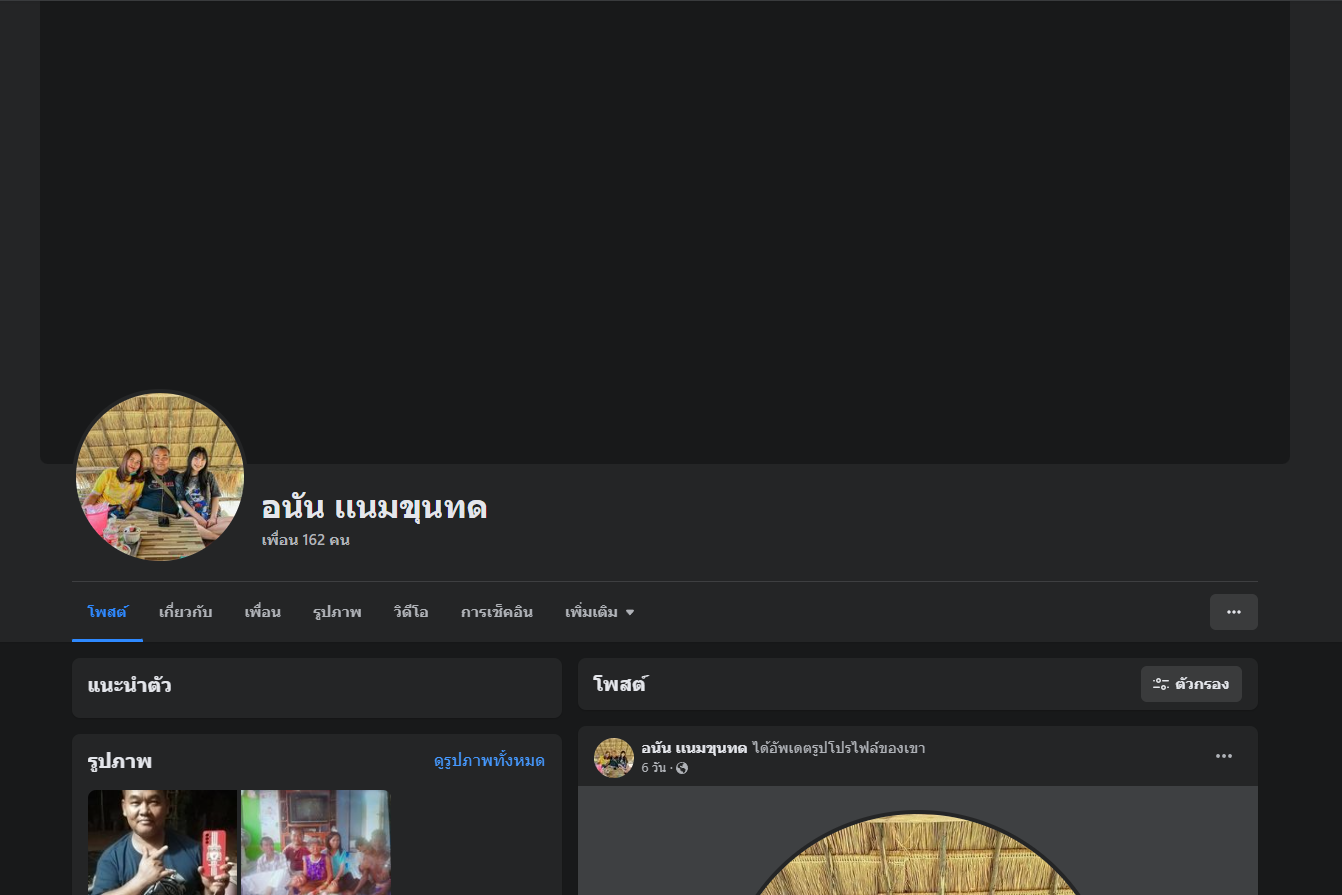Click the post author name อนัน แนมขุนทด
Screen dimensions: 1342x895
pyautogui.click(x=694, y=748)
